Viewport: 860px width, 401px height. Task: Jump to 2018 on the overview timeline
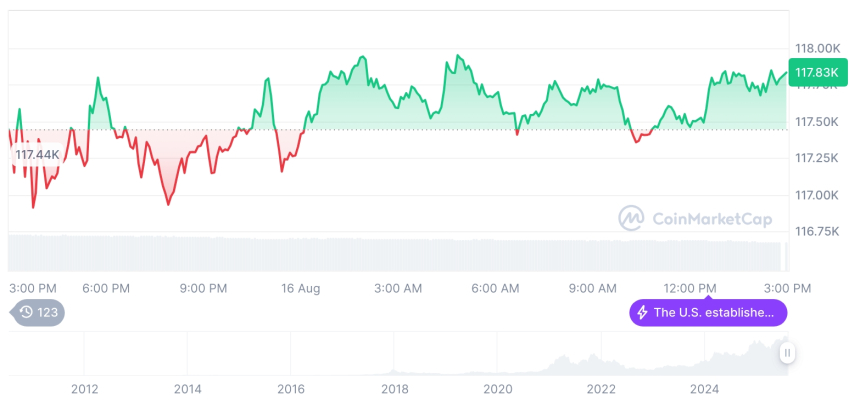coord(394,388)
